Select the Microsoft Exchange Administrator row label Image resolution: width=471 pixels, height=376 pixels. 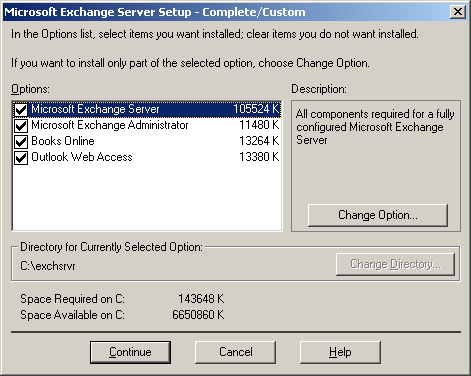point(110,125)
